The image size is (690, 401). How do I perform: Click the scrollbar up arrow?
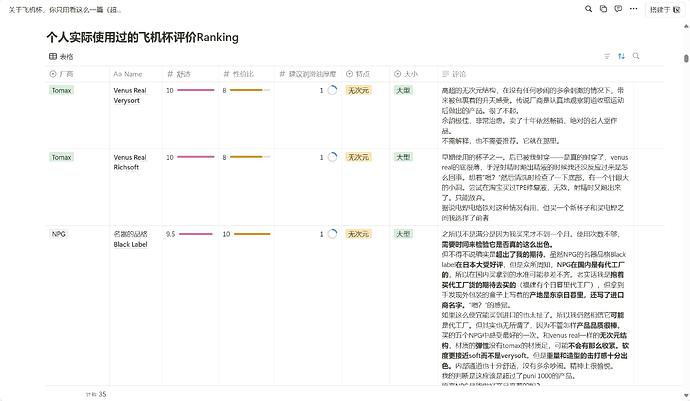click(686, 26)
